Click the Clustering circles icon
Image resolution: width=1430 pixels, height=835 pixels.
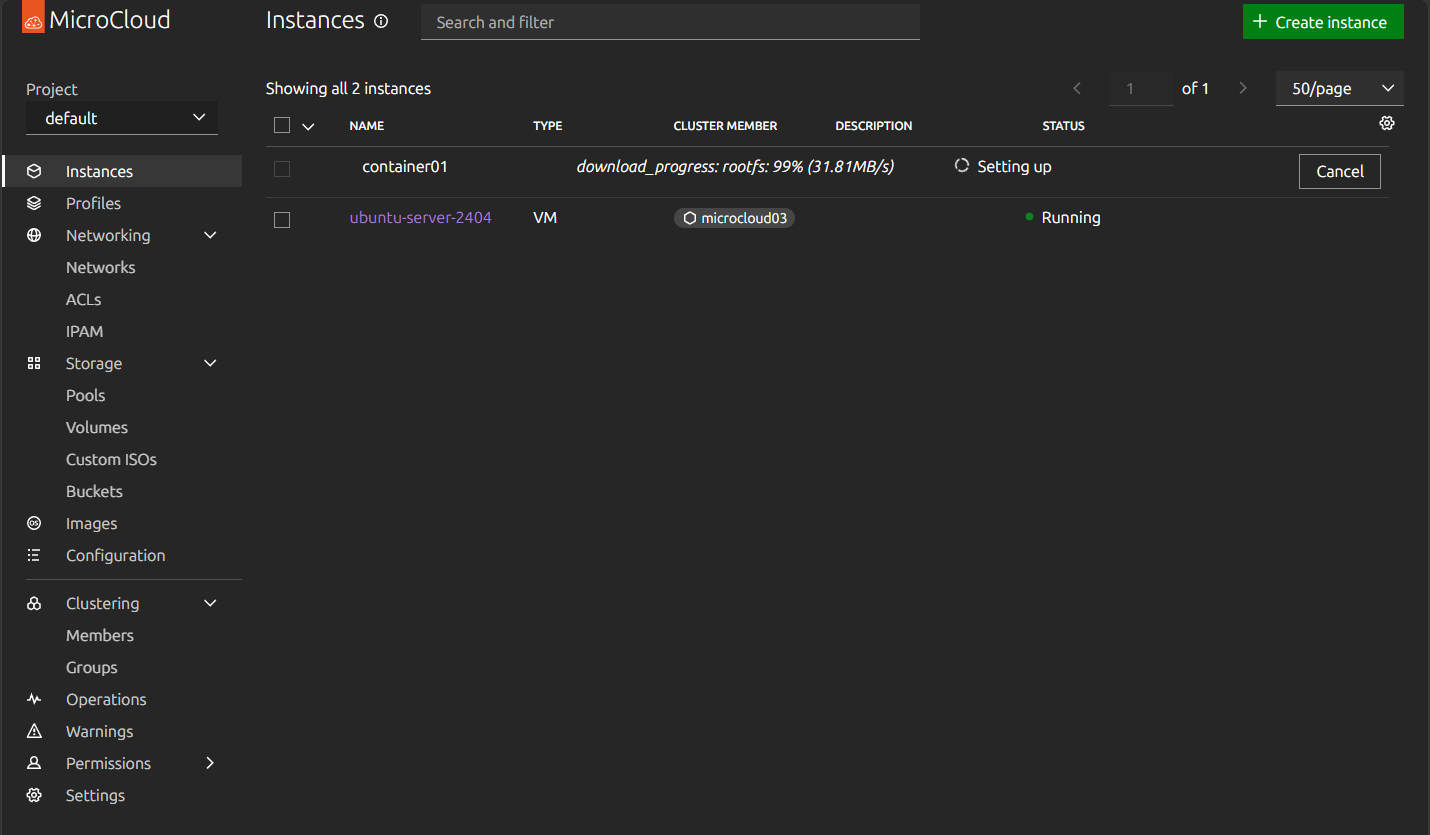point(34,603)
